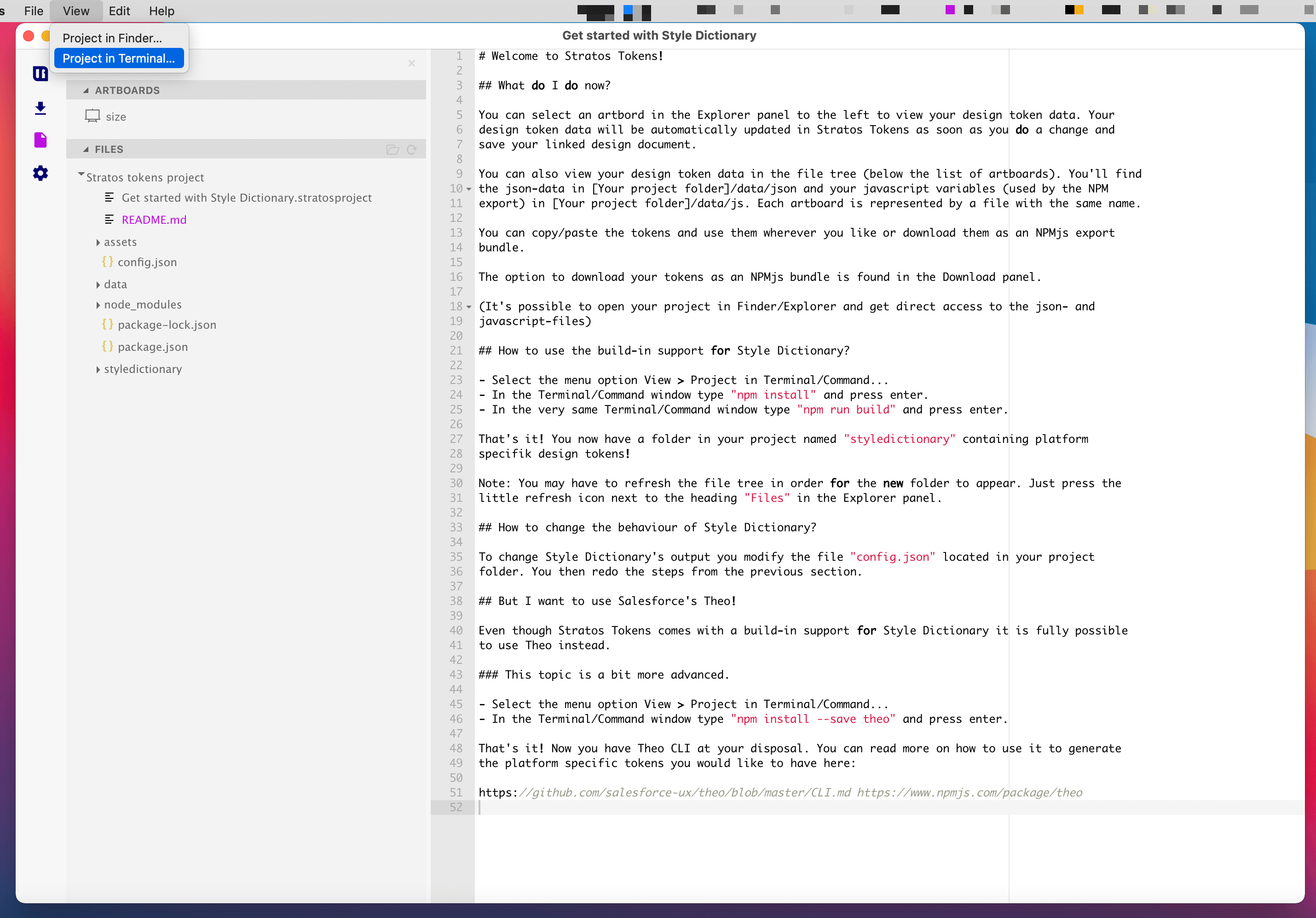Click the config.json braces icon

tap(107, 262)
